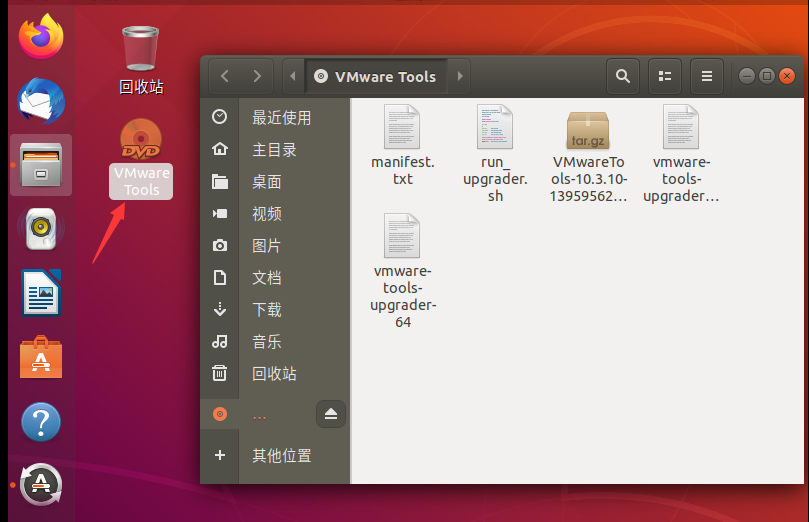This screenshot has height=522, width=809.
Task: Open the Files app in the dock
Action: tap(41, 165)
